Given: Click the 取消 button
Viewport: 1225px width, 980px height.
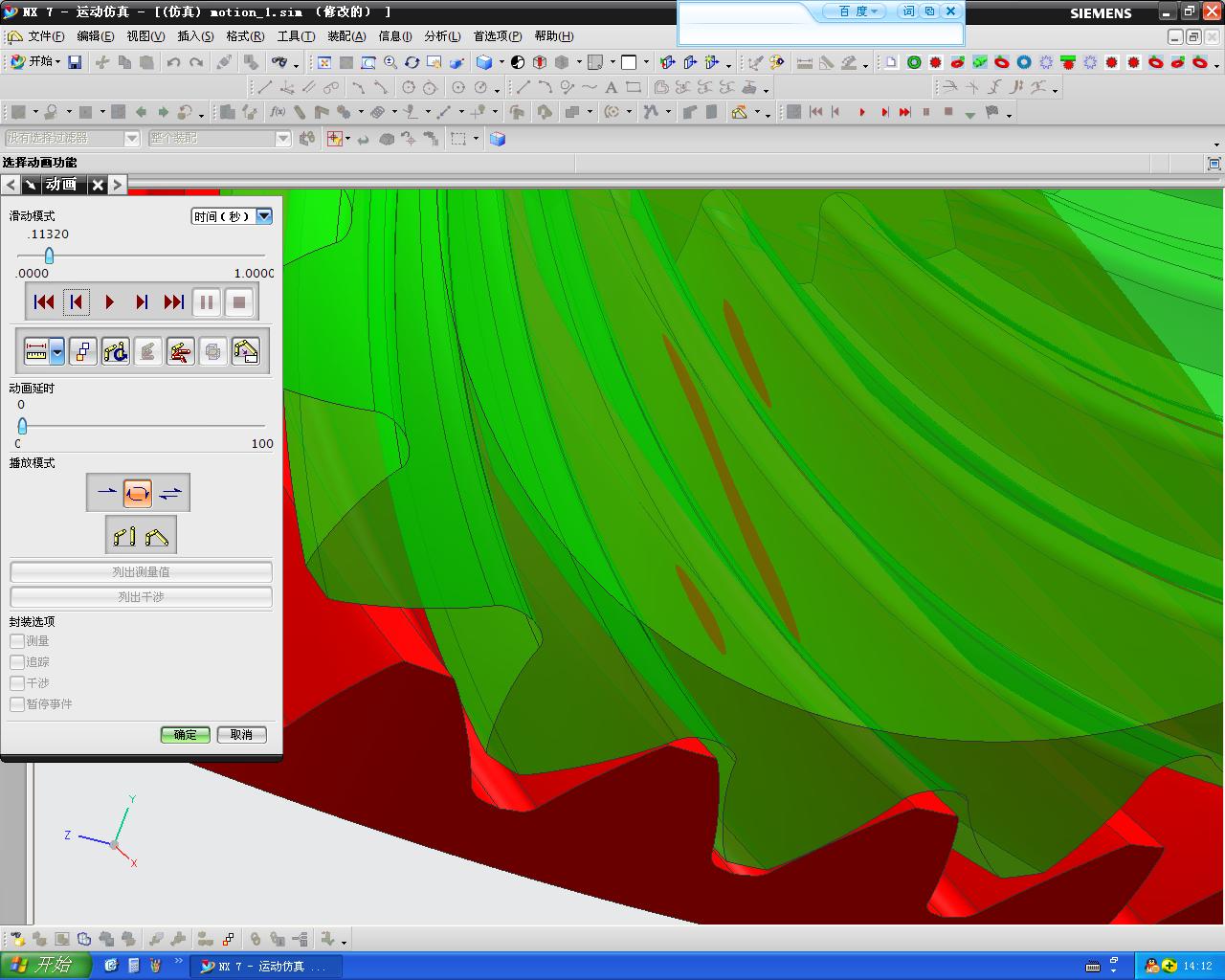Looking at the screenshot, I should pyautogui.click(x=241, y=735).
